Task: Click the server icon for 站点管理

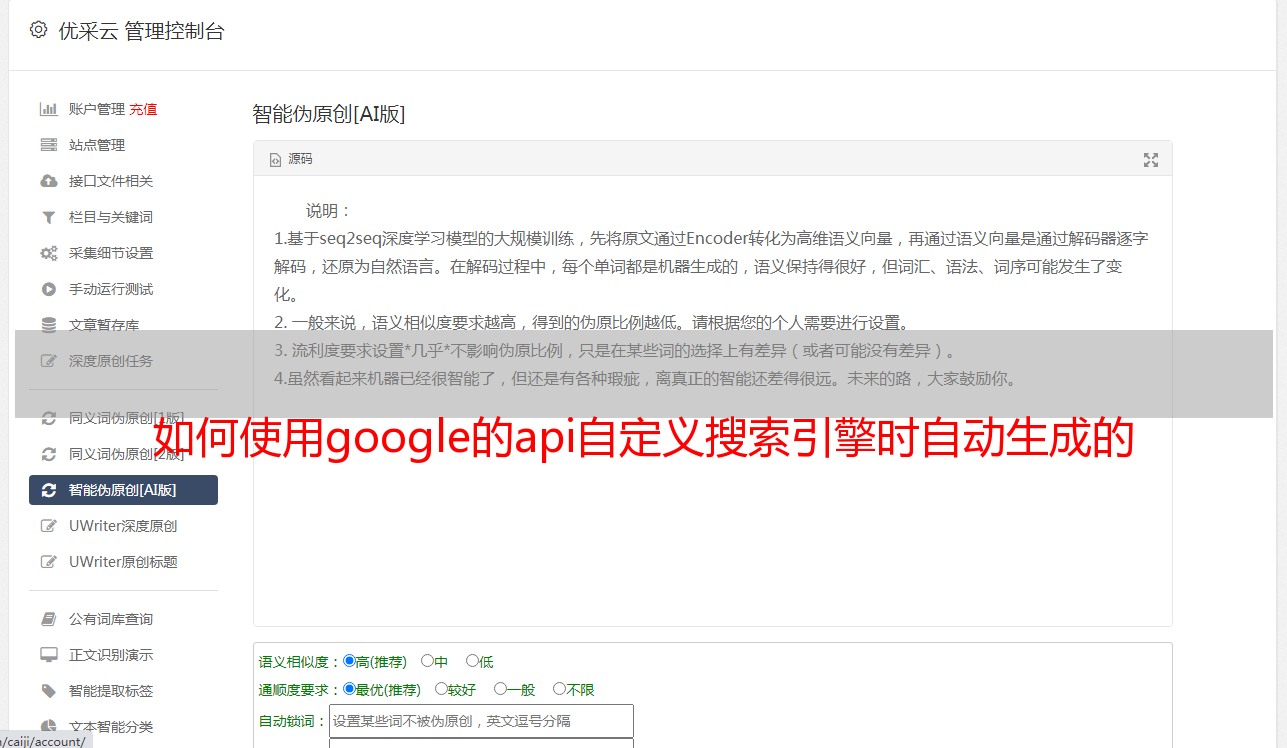Action: [x=48, y=145]
